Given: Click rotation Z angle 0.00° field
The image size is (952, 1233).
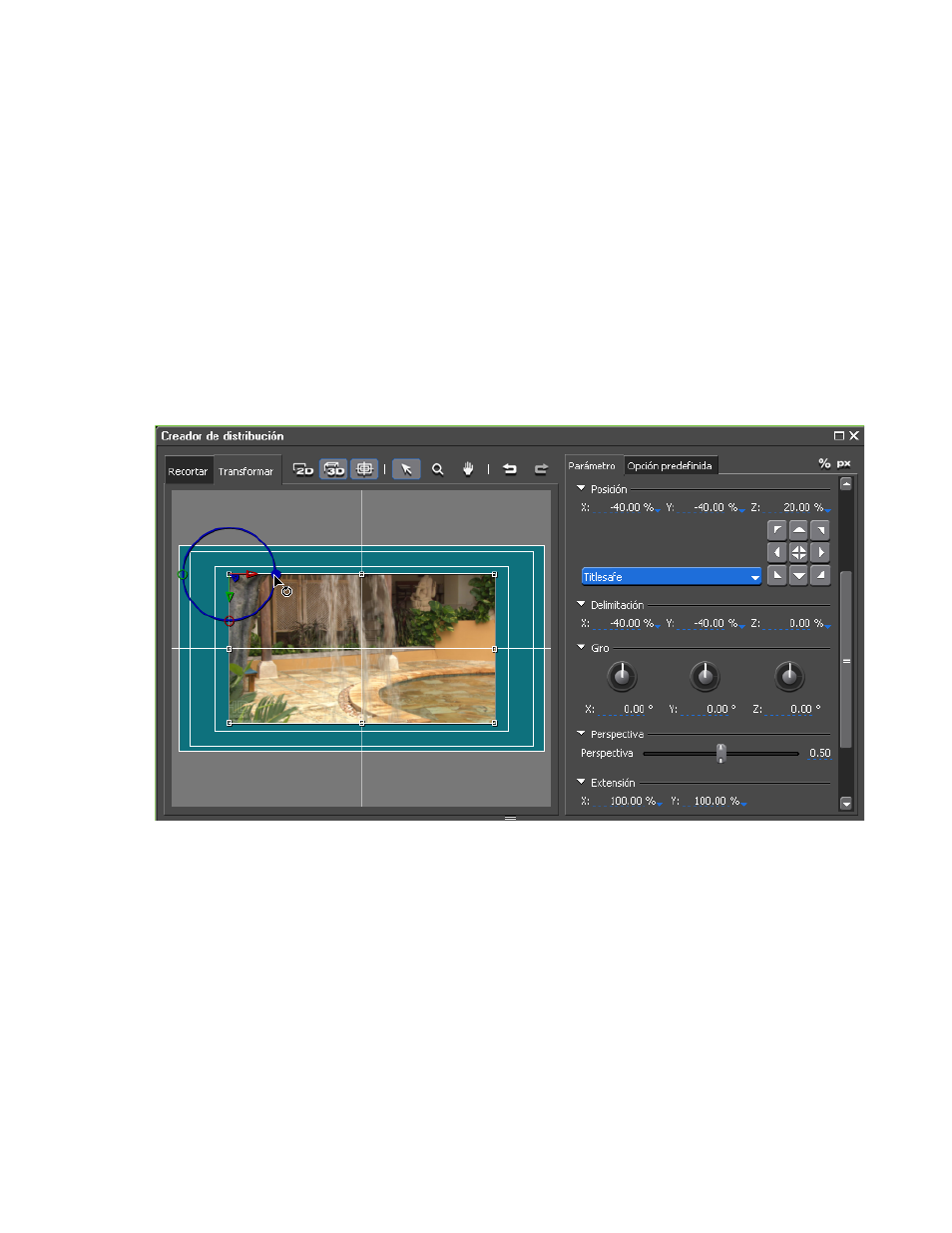Looking at the screenshot, I should [x=795, y=709].
